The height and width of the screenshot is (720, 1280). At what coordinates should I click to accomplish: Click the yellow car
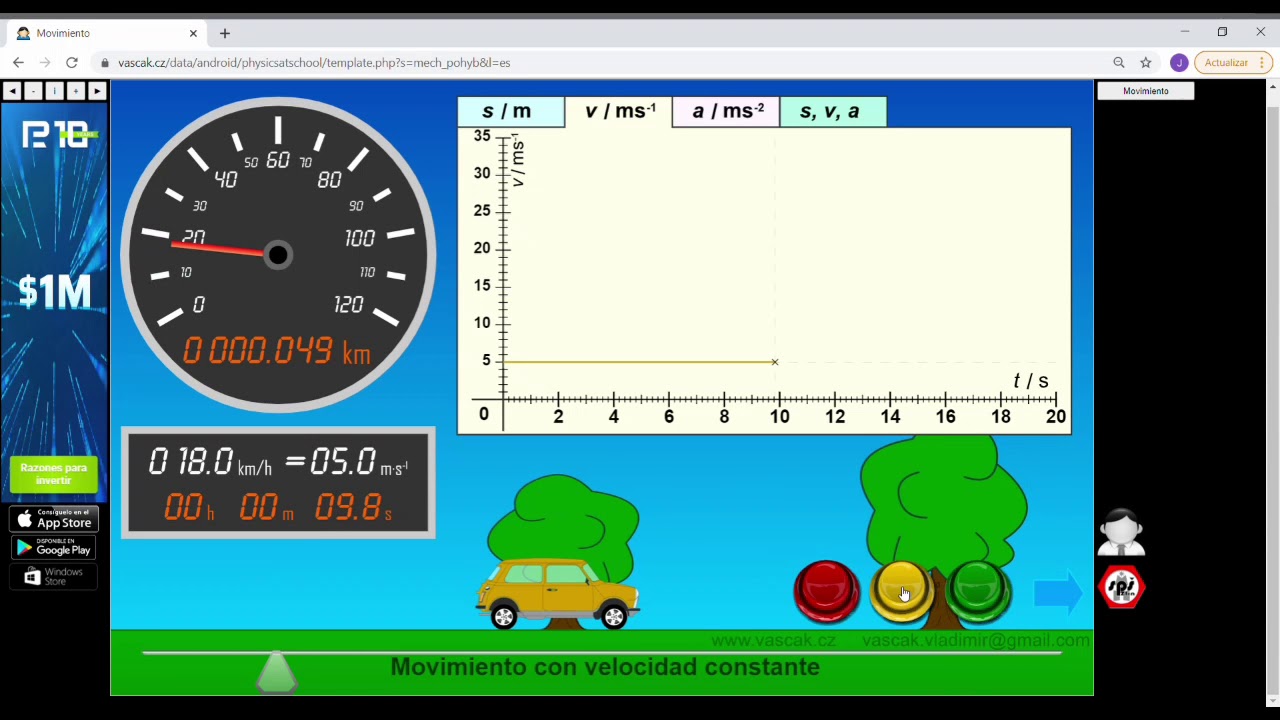(558, 594)
